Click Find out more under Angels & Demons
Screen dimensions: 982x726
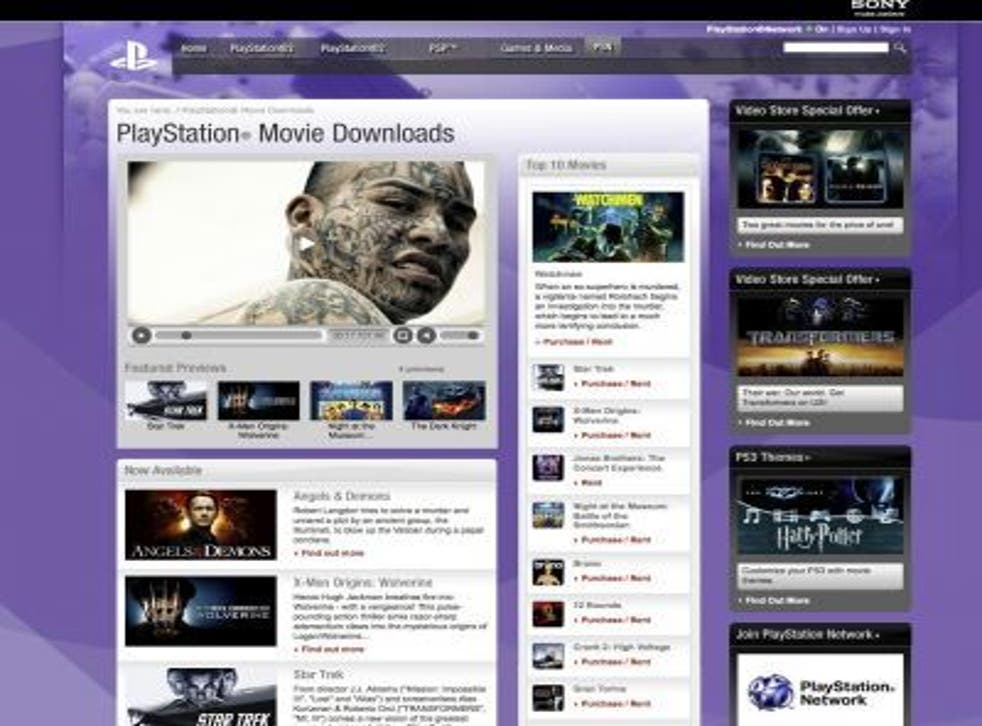tap(332, 553)
